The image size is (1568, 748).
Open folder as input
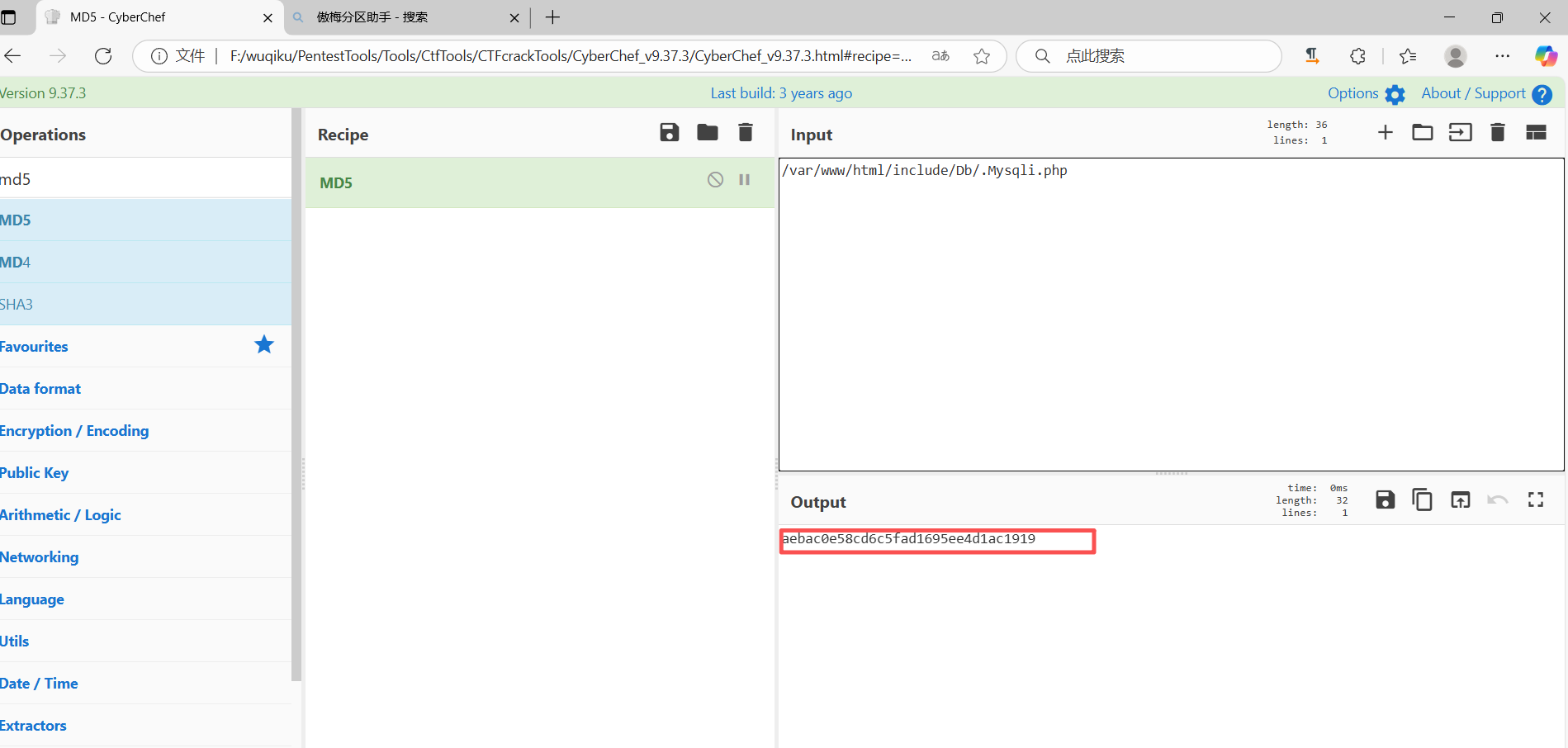click(x=1423, y=132)
